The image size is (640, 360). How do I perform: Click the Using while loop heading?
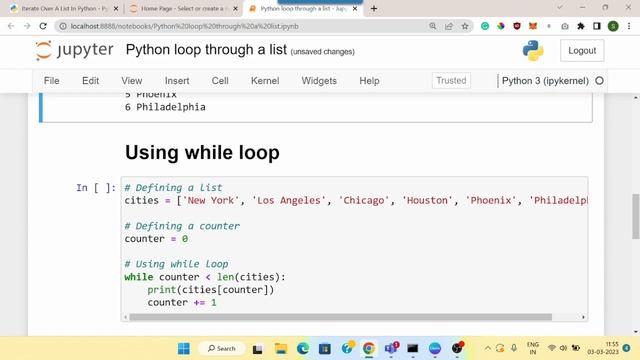click(202, 153)
